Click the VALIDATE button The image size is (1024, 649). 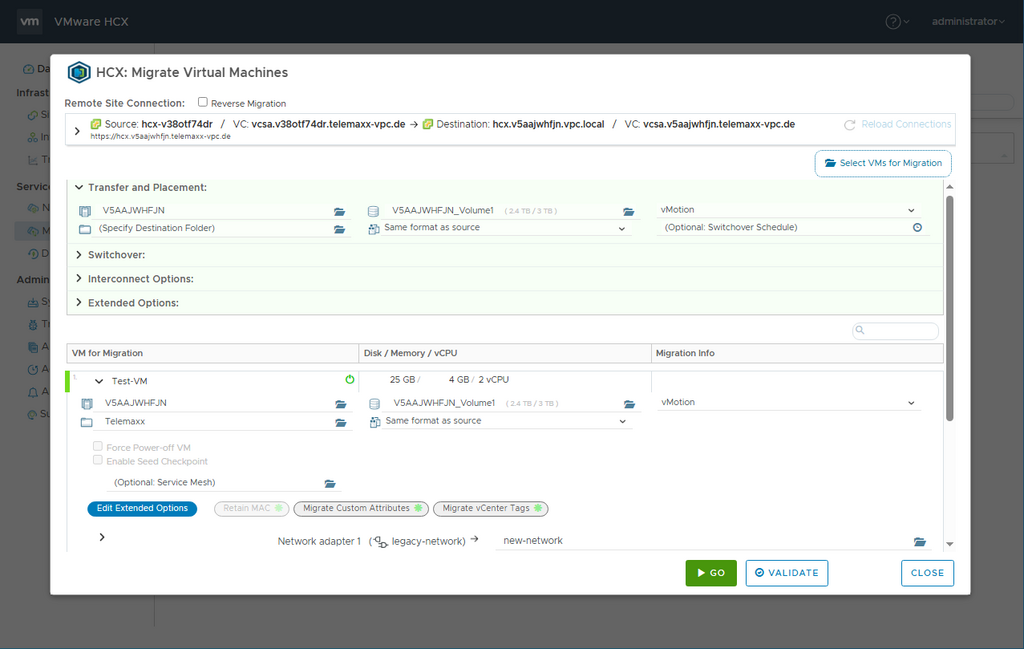coord(786,573)
